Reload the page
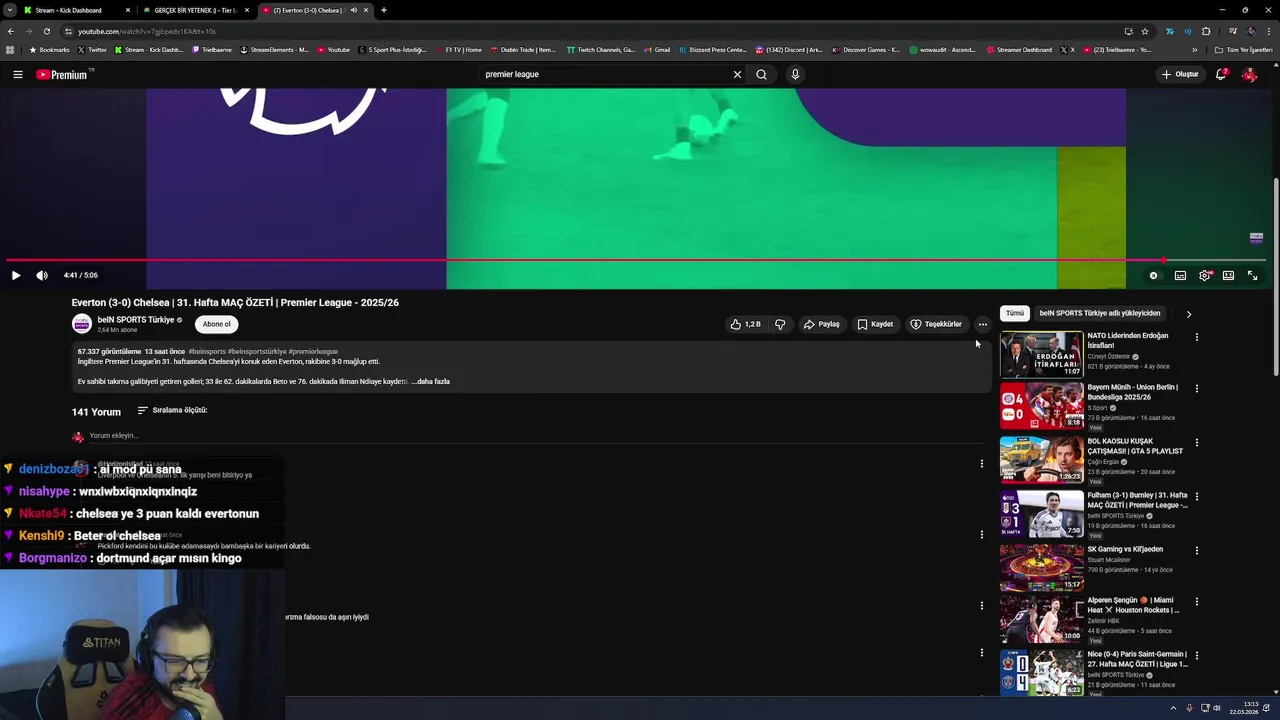This screenshot has height=720, width=1280. click(46, 31)
